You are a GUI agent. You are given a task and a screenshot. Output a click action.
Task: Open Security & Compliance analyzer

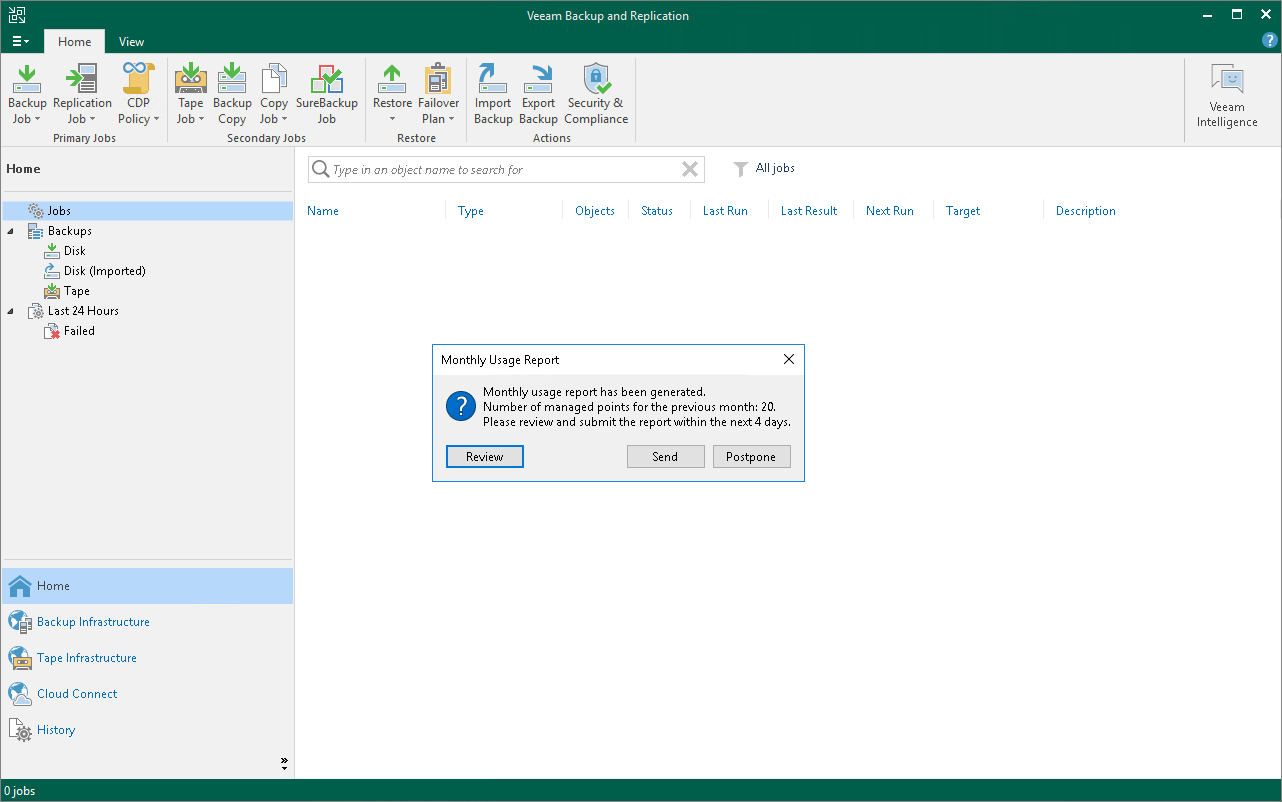[596, 94]
